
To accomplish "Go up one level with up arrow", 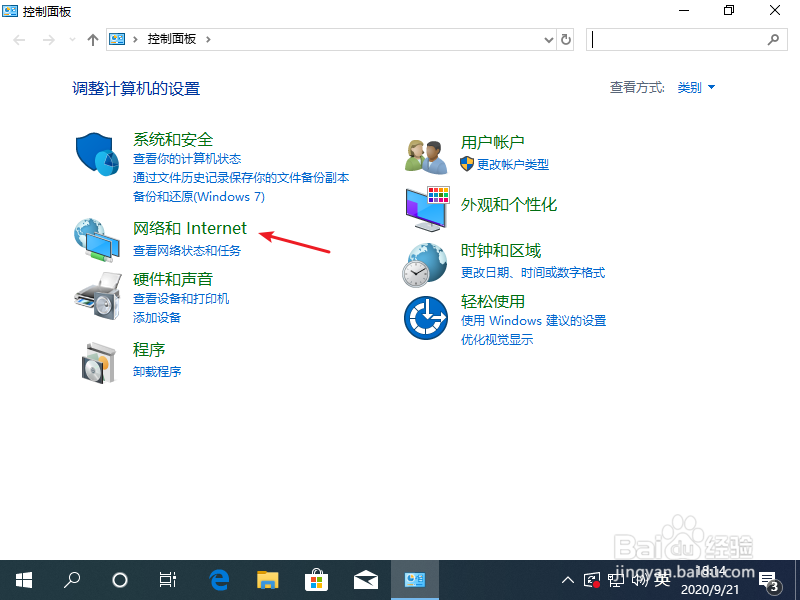I will (x=92, y=40).
